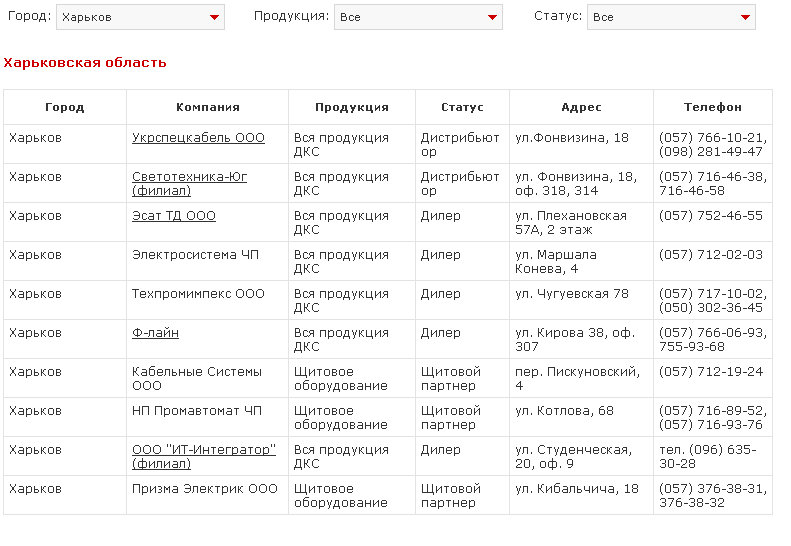Screen dimensions: 791x546
Task: Click the address ул.Фонвизина, 18
Action: point(572,138)
